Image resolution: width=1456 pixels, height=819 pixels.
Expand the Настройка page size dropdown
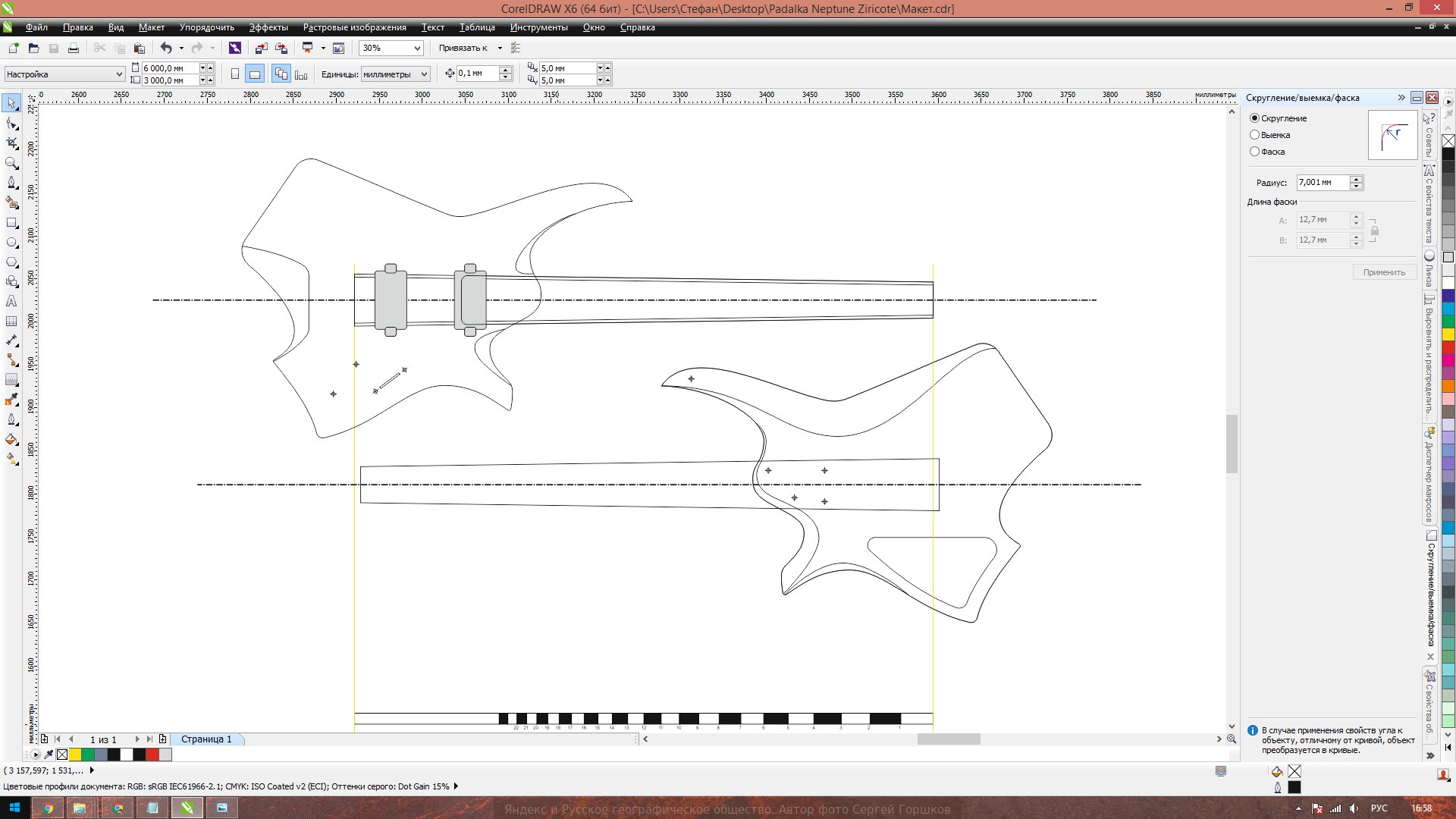pyautogui.click(x=119, y=74)
